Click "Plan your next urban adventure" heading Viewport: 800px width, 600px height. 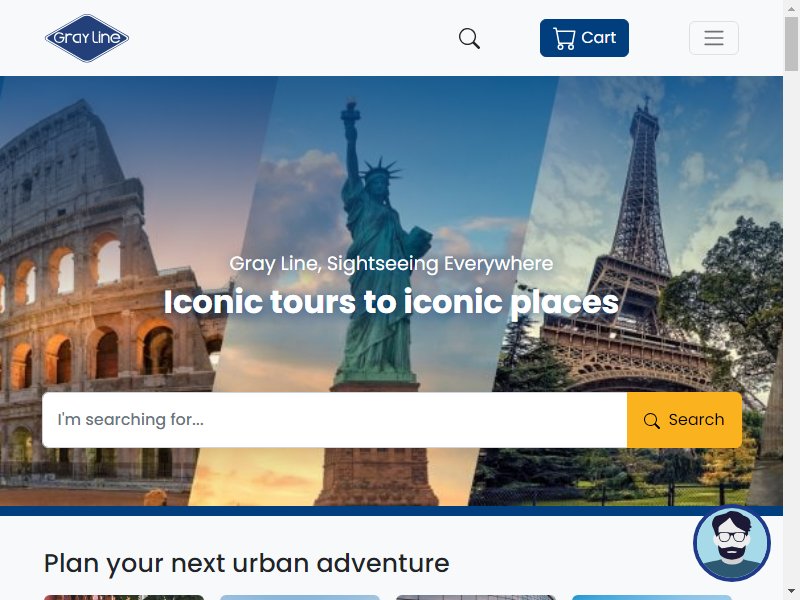coord(247,564)
